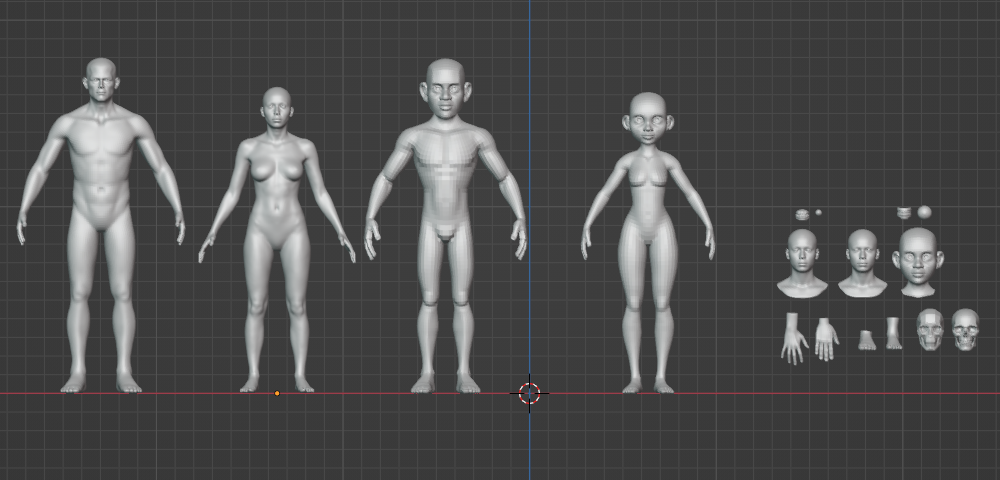The height and width of the screenshot is (480, 1000).
Task: Select the tiny eyeball sphere above the leftmost bust
Action: 818,212
